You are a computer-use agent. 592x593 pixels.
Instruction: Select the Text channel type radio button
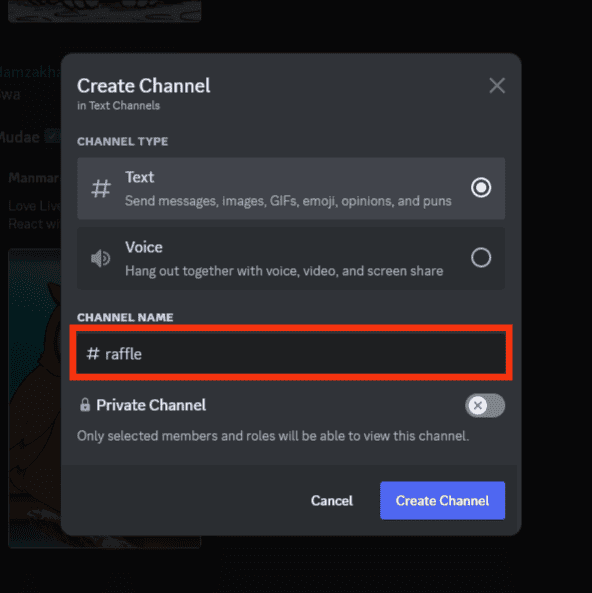click(481, 188)
